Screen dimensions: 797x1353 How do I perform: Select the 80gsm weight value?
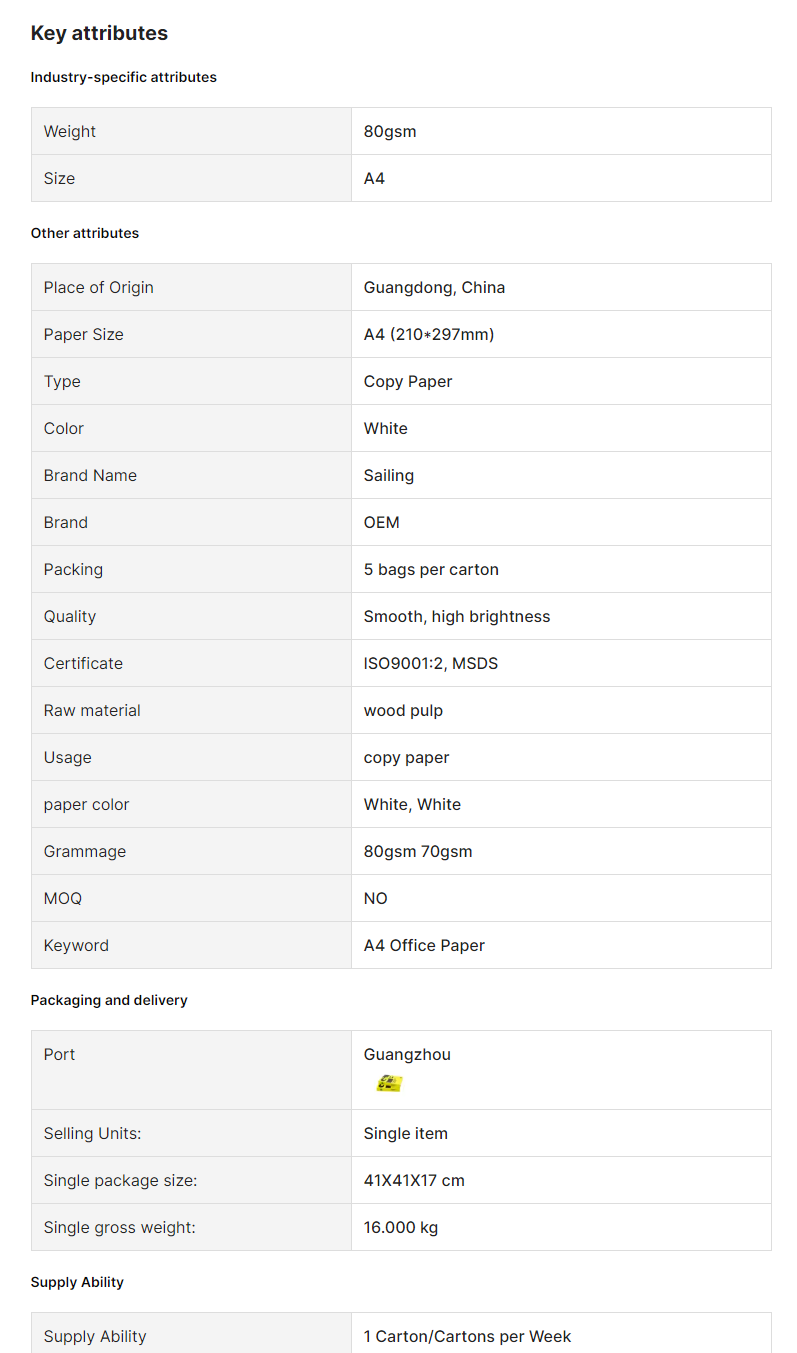click(x=390, y=131)
